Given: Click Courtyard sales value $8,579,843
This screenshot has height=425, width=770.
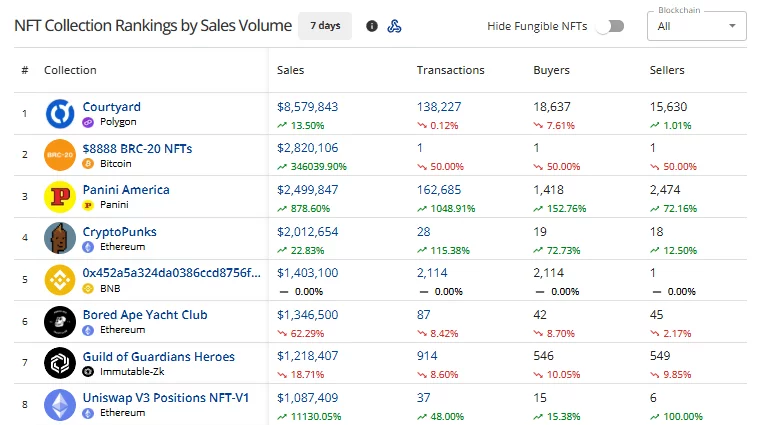Looking at the screenshot, I should (307, 107).
